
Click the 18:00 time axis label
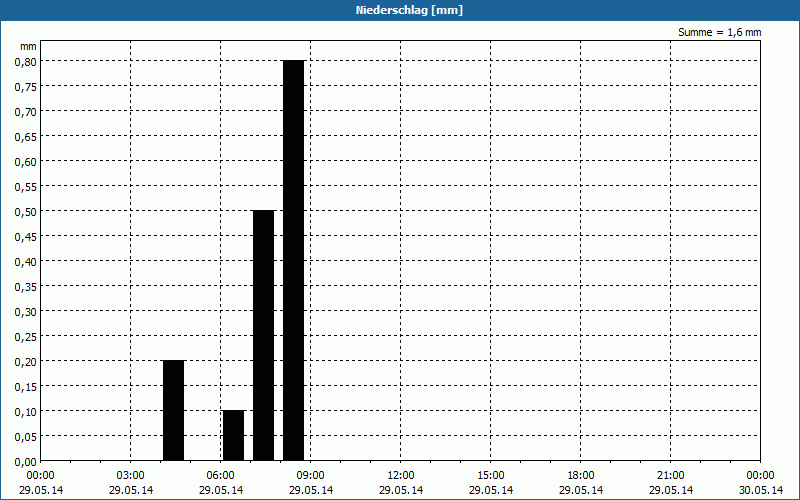tap(581, 476)
